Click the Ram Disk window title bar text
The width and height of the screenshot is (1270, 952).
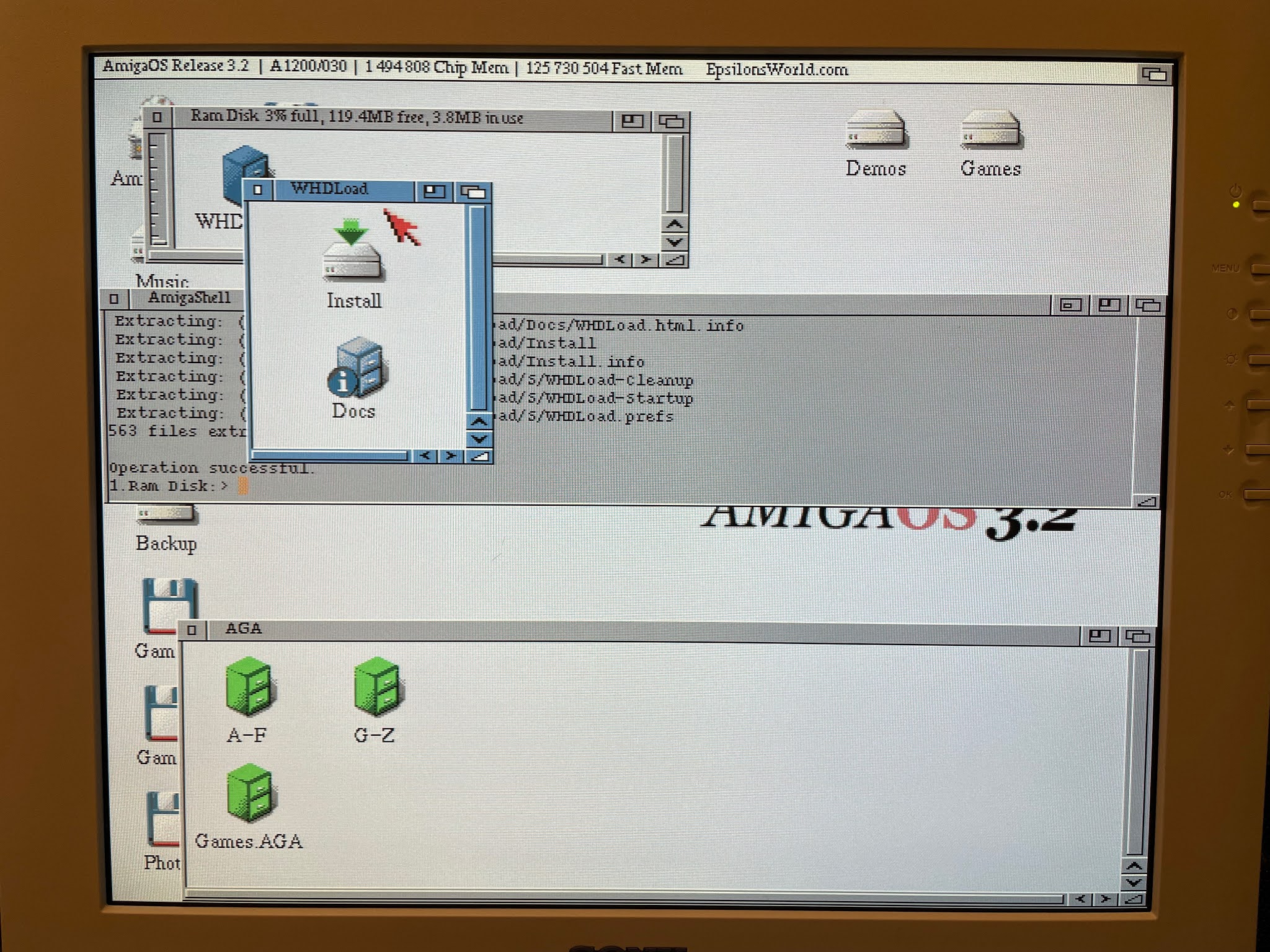point(357,117)
